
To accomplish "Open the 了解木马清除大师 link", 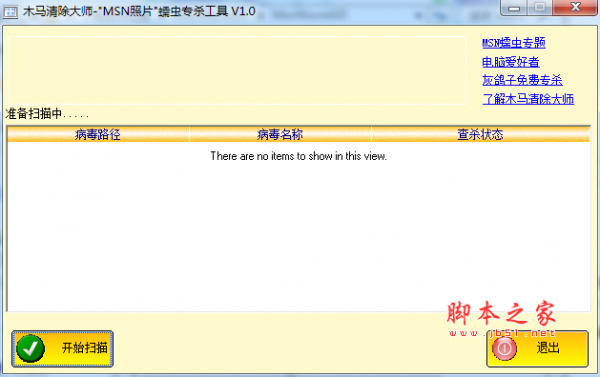I will [x=528, y=99].
